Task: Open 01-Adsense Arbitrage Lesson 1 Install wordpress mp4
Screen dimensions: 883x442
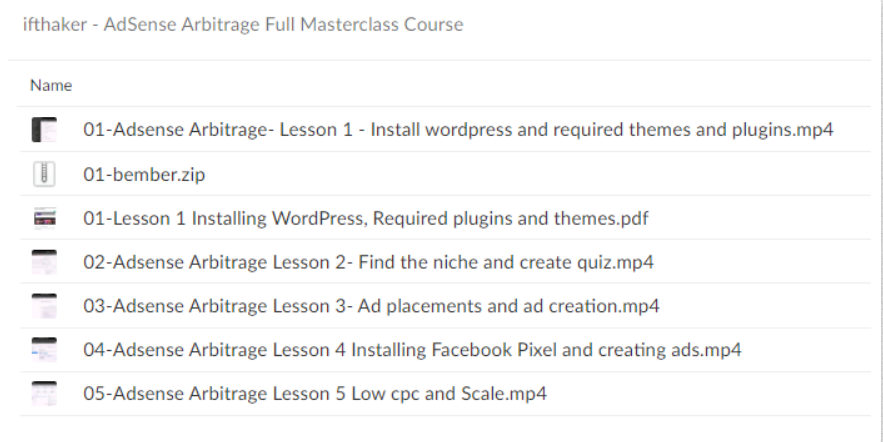Action: tap(458, 130)
